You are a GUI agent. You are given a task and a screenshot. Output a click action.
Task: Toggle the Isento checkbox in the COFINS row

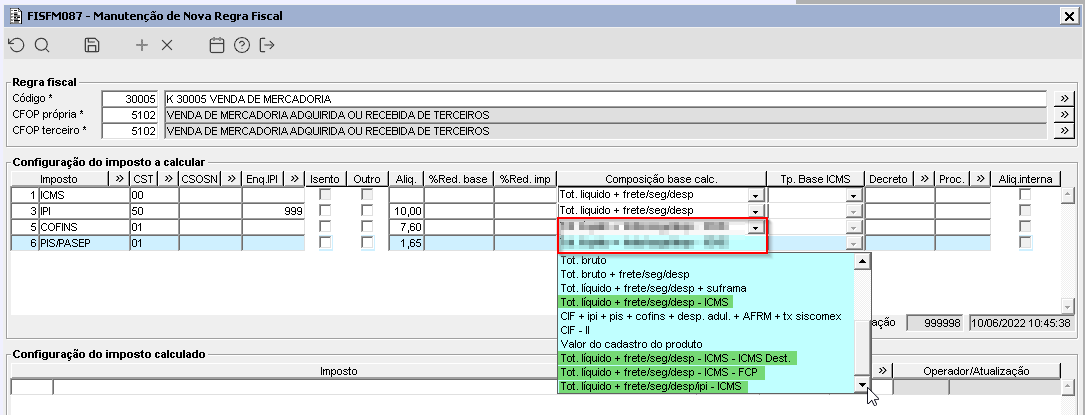325,227
